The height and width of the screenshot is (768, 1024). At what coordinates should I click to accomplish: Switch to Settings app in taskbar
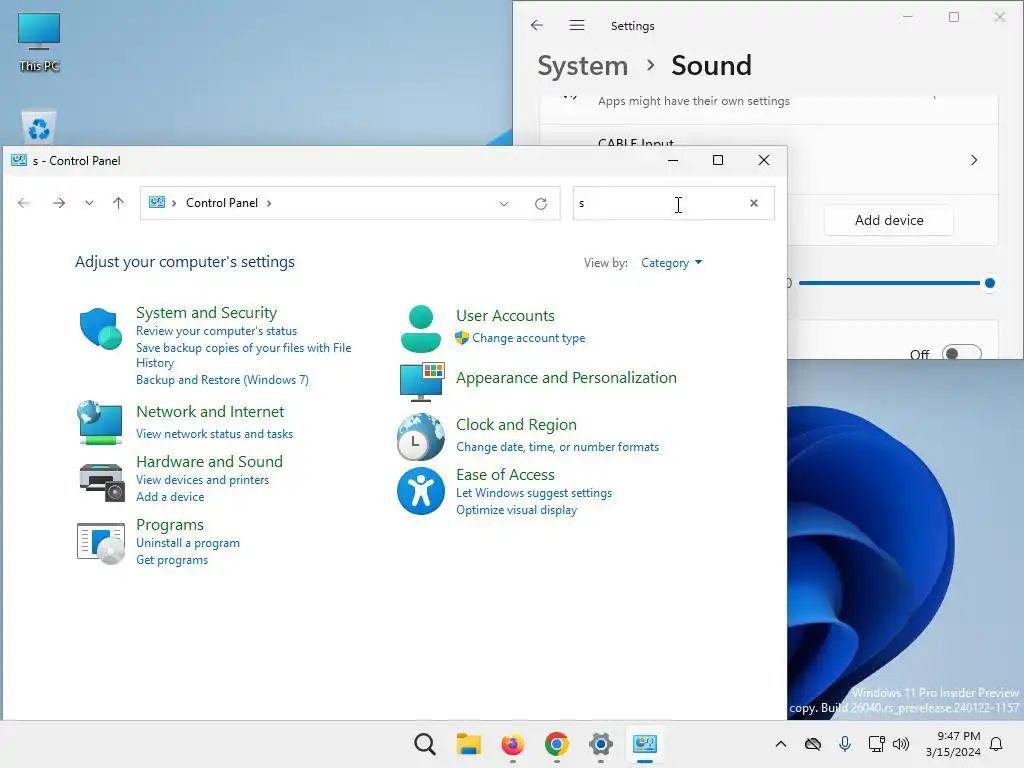coord(601,744)
